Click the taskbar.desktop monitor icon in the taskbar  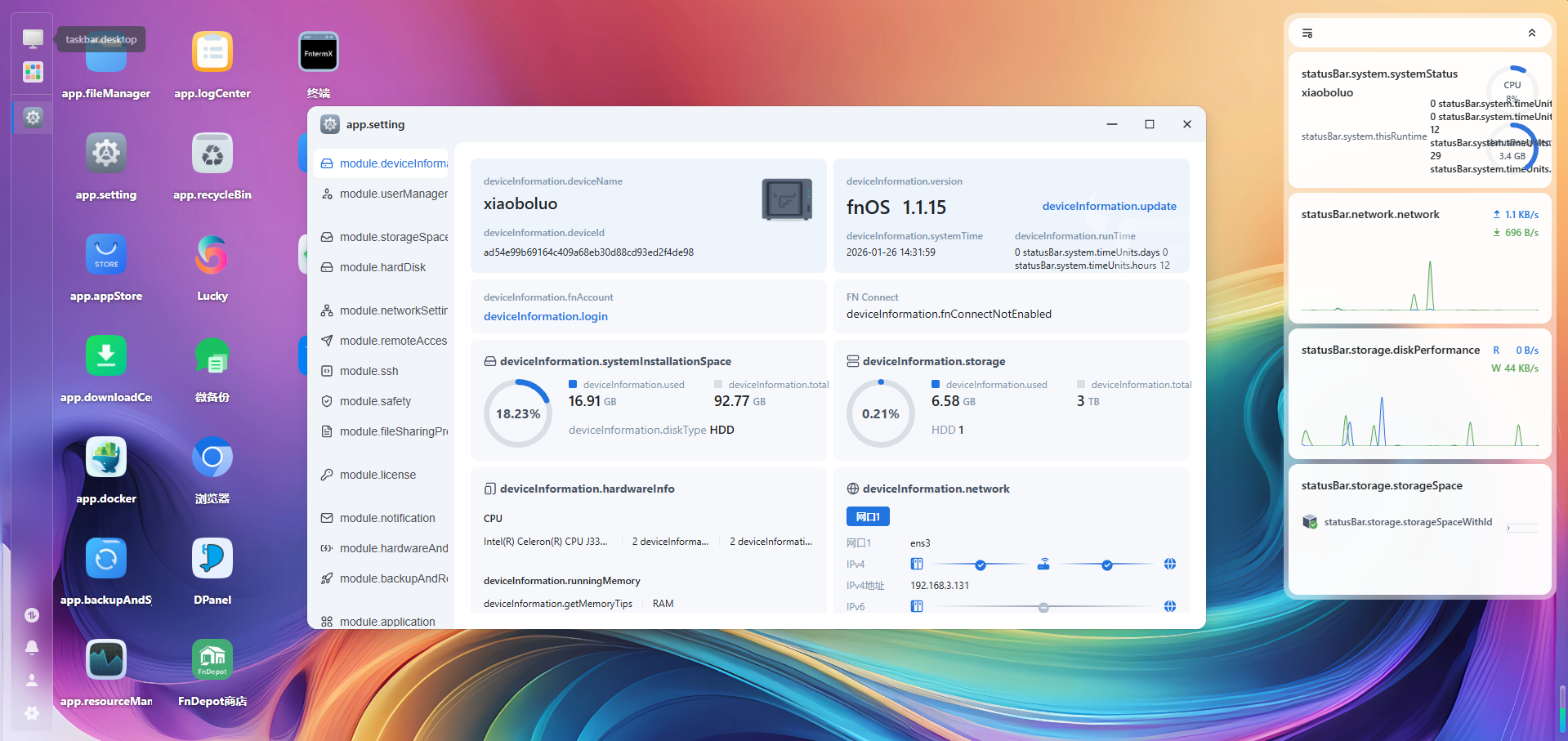(33, 38)
